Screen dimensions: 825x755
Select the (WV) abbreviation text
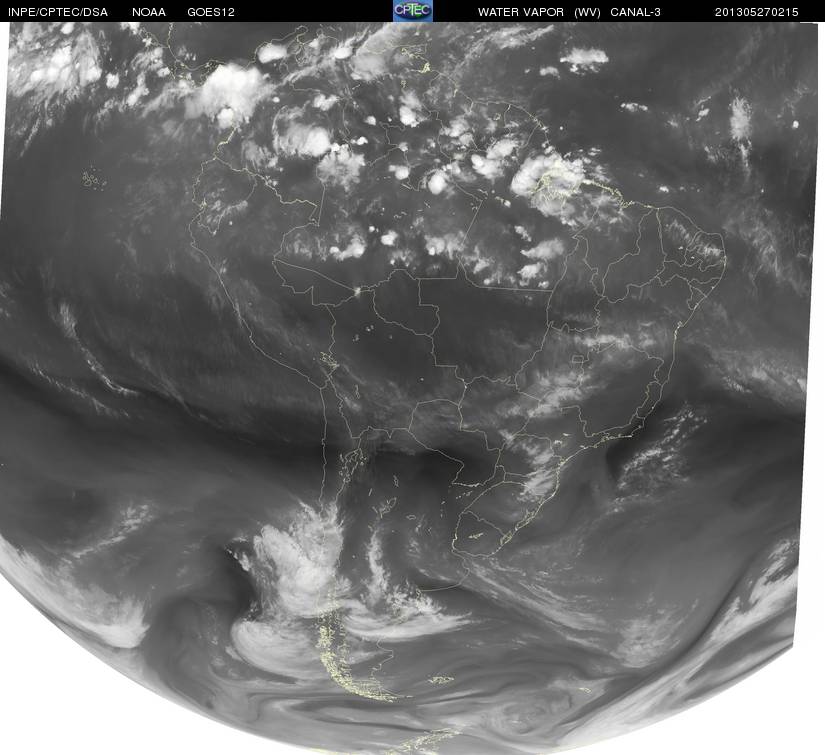point(587,12)
